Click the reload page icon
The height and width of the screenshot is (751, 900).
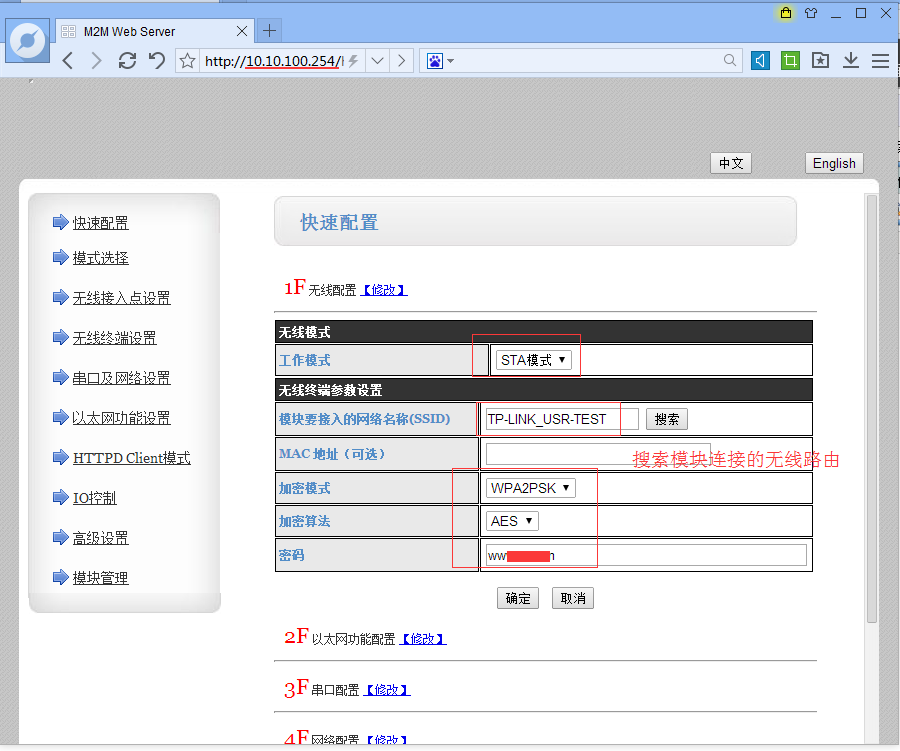pos(127,61)
